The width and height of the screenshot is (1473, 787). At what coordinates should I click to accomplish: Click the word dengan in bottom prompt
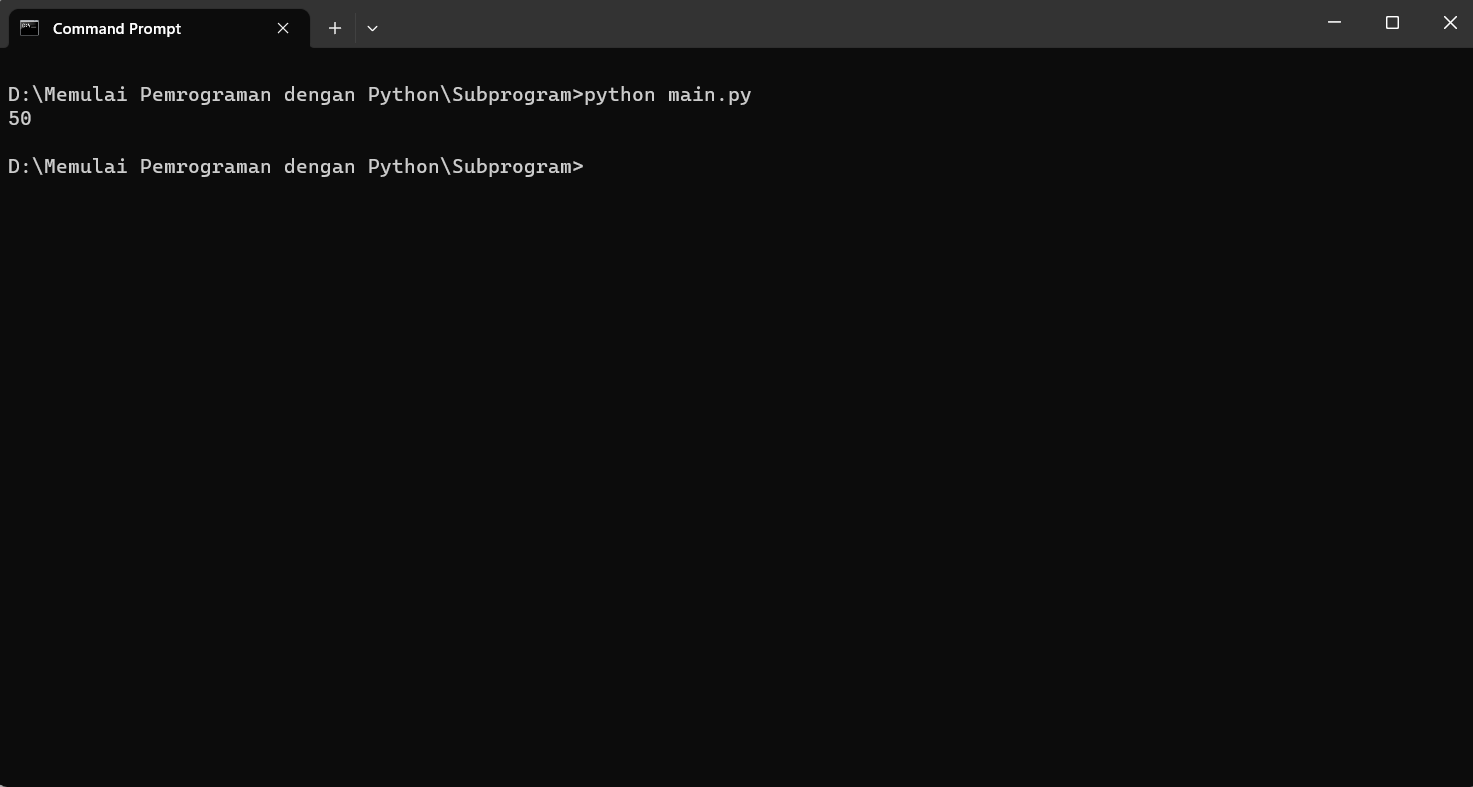(x=319, y=167)
